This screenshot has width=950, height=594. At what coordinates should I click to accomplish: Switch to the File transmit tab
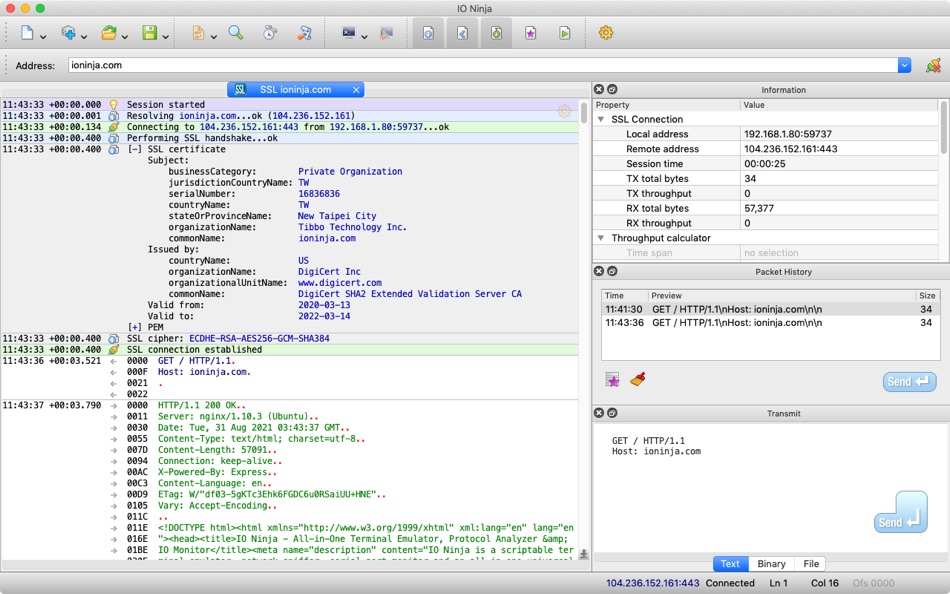point(811,564)
